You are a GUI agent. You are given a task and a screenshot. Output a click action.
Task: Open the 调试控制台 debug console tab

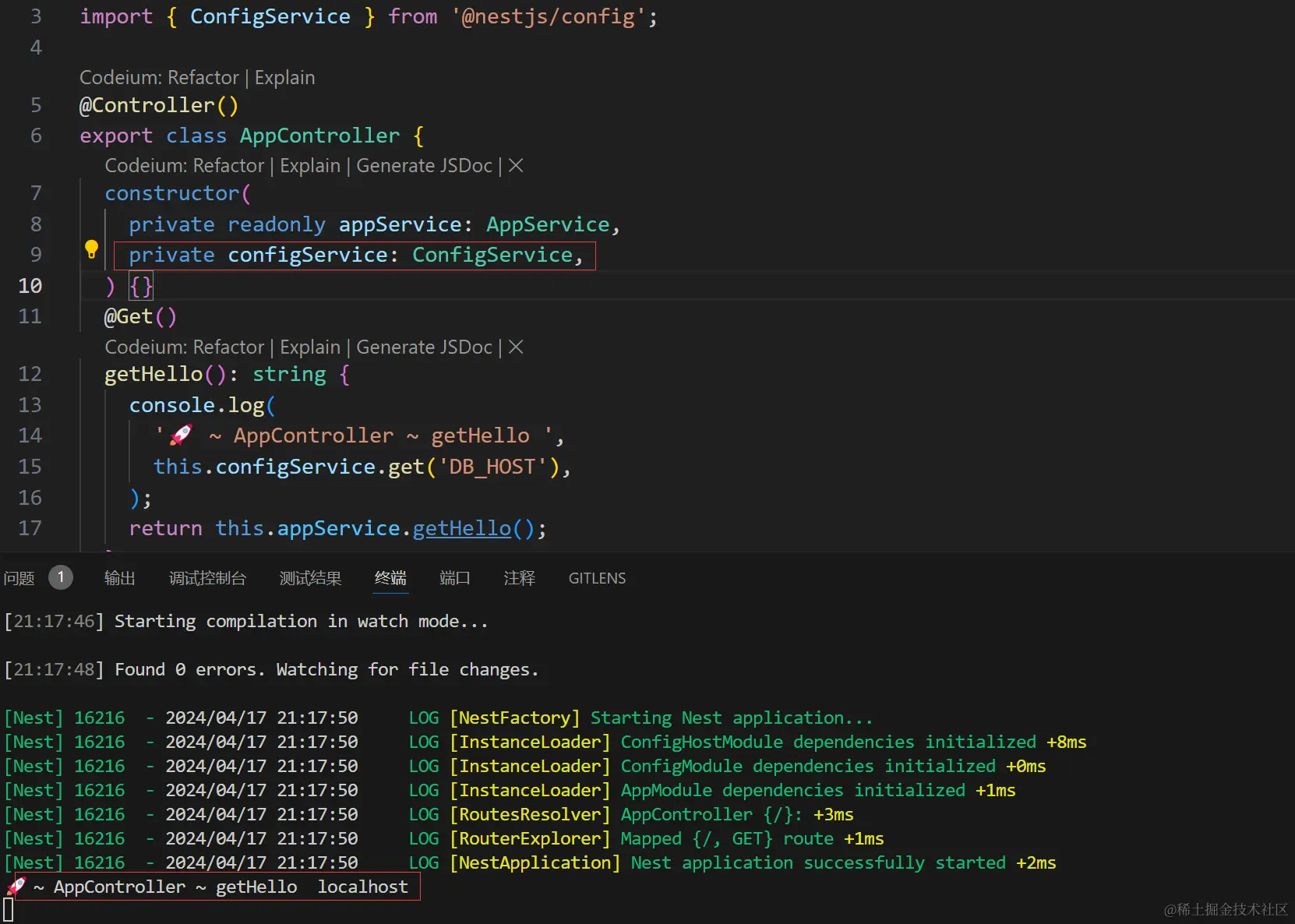coord(208,578)
